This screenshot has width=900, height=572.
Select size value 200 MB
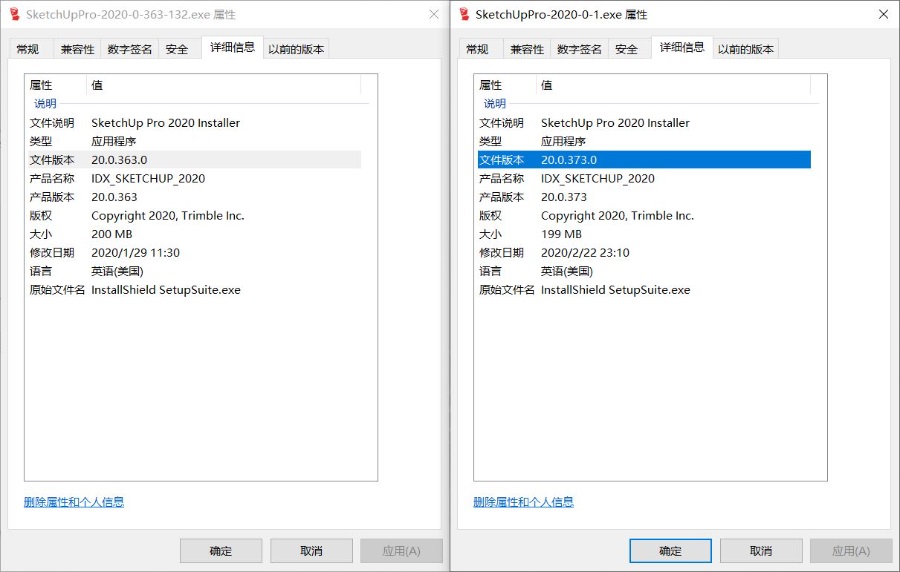coord(112,234)
